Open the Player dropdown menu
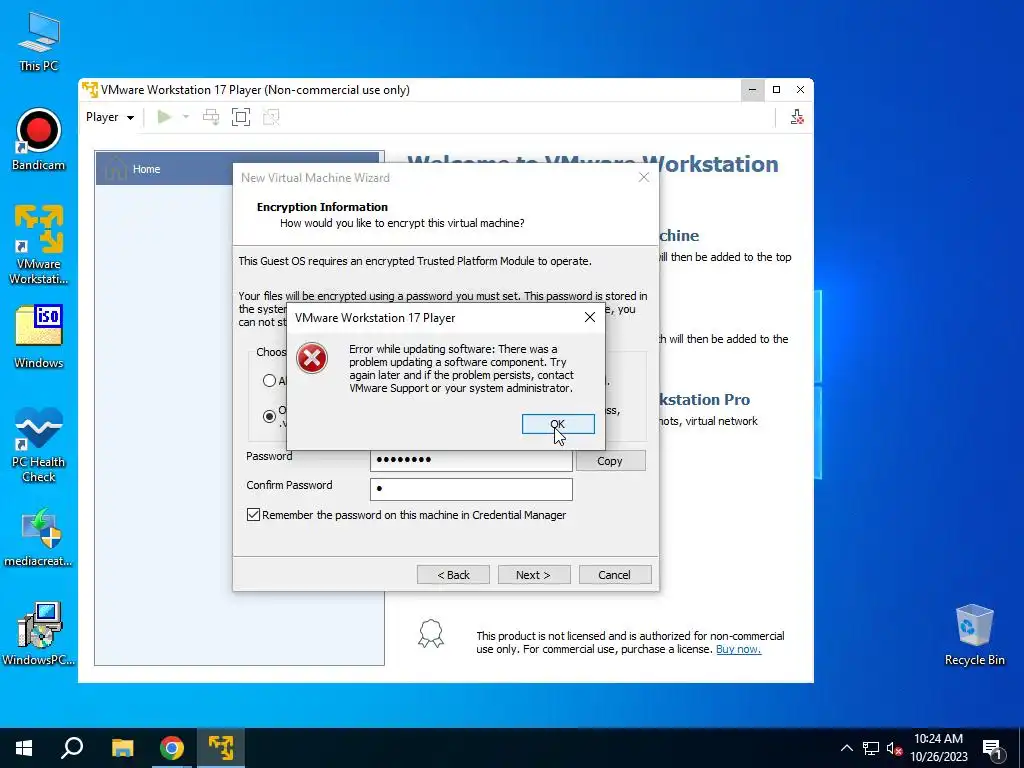This screenshot has height=768, width=1024. 110,117
